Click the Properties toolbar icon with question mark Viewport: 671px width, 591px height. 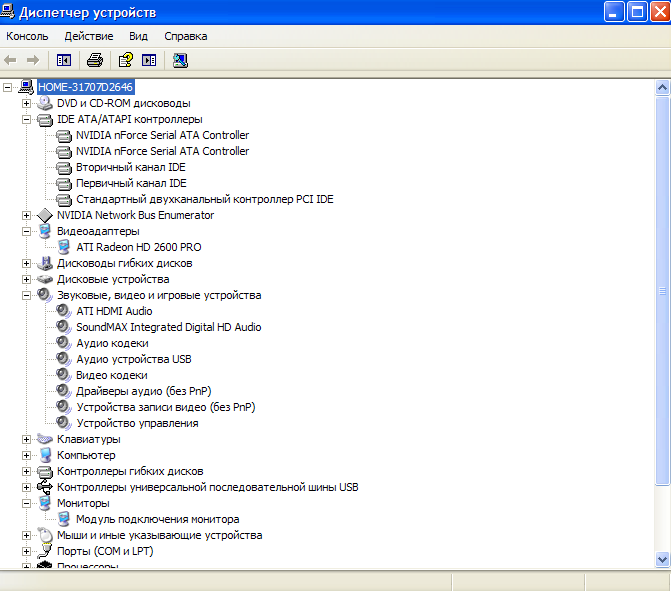[126, 60]
